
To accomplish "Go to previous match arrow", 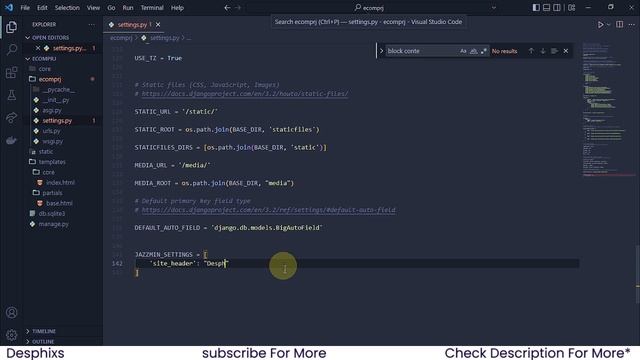I will (x=531, y=51).
